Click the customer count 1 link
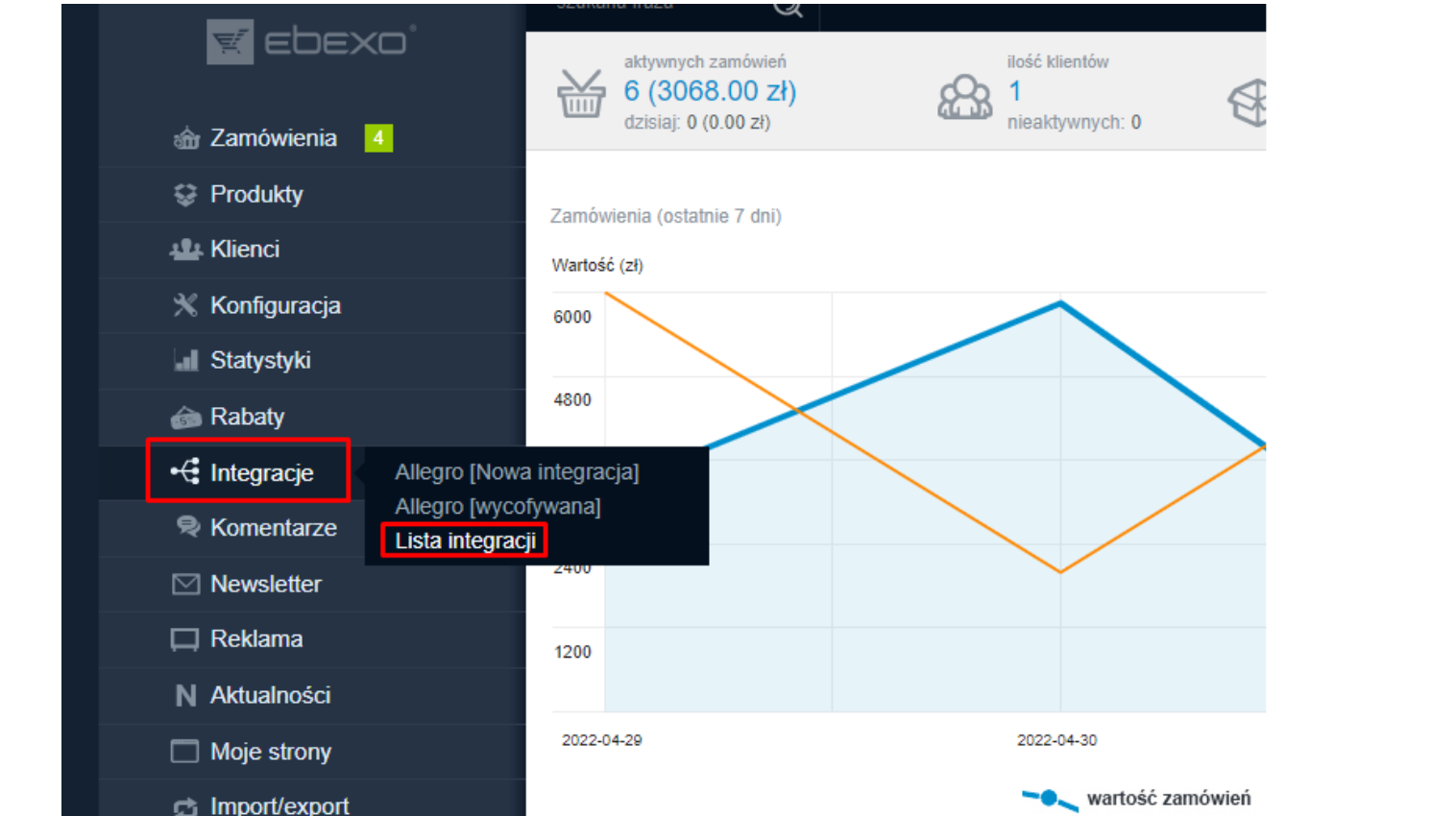The height and width of the screenshot is (816, 1456). pos(1014,91)
